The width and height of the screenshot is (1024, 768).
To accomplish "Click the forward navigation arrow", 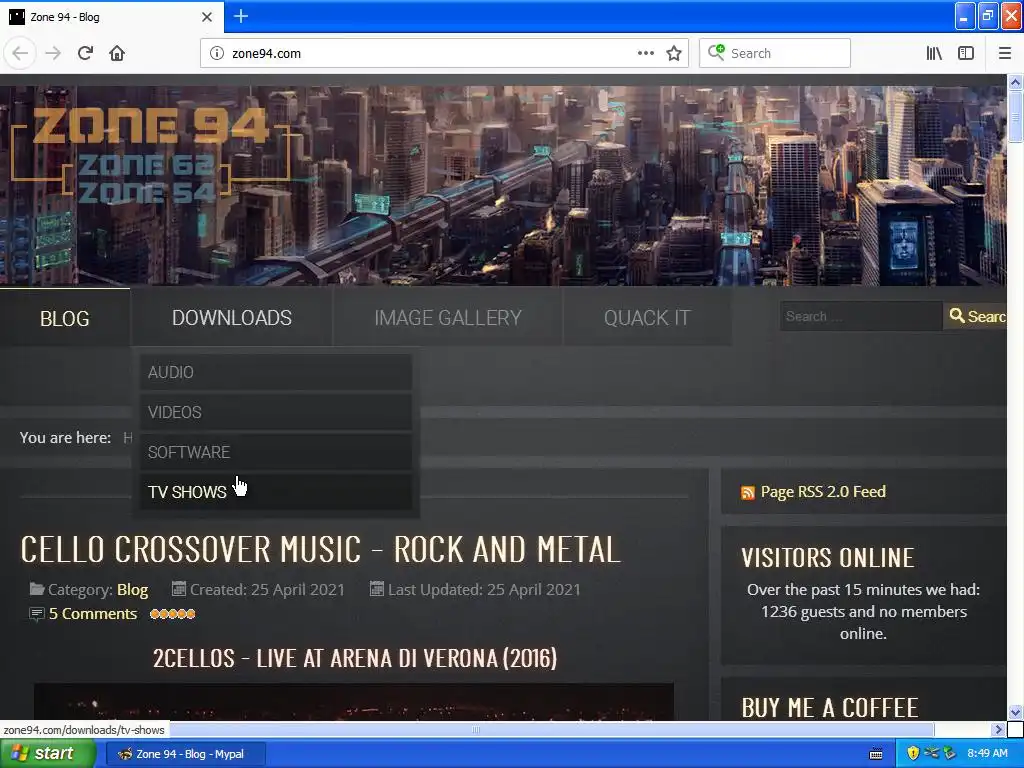I will click(x=54, y=53).
